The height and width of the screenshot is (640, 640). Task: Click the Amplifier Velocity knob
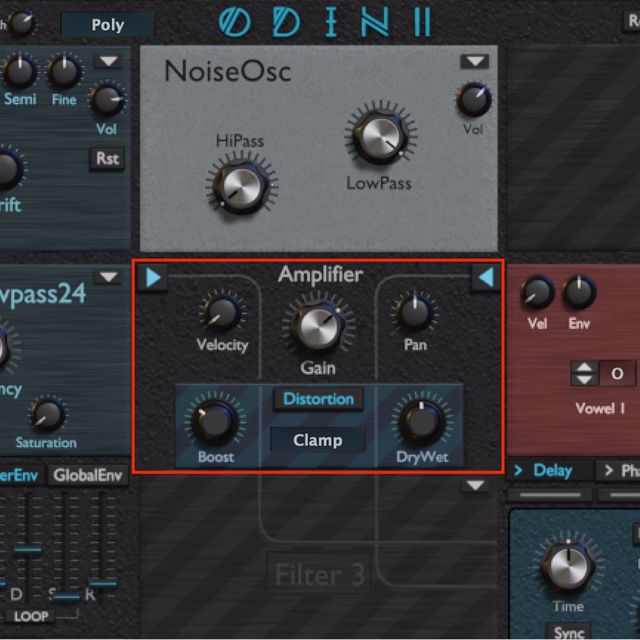point(222,313)
